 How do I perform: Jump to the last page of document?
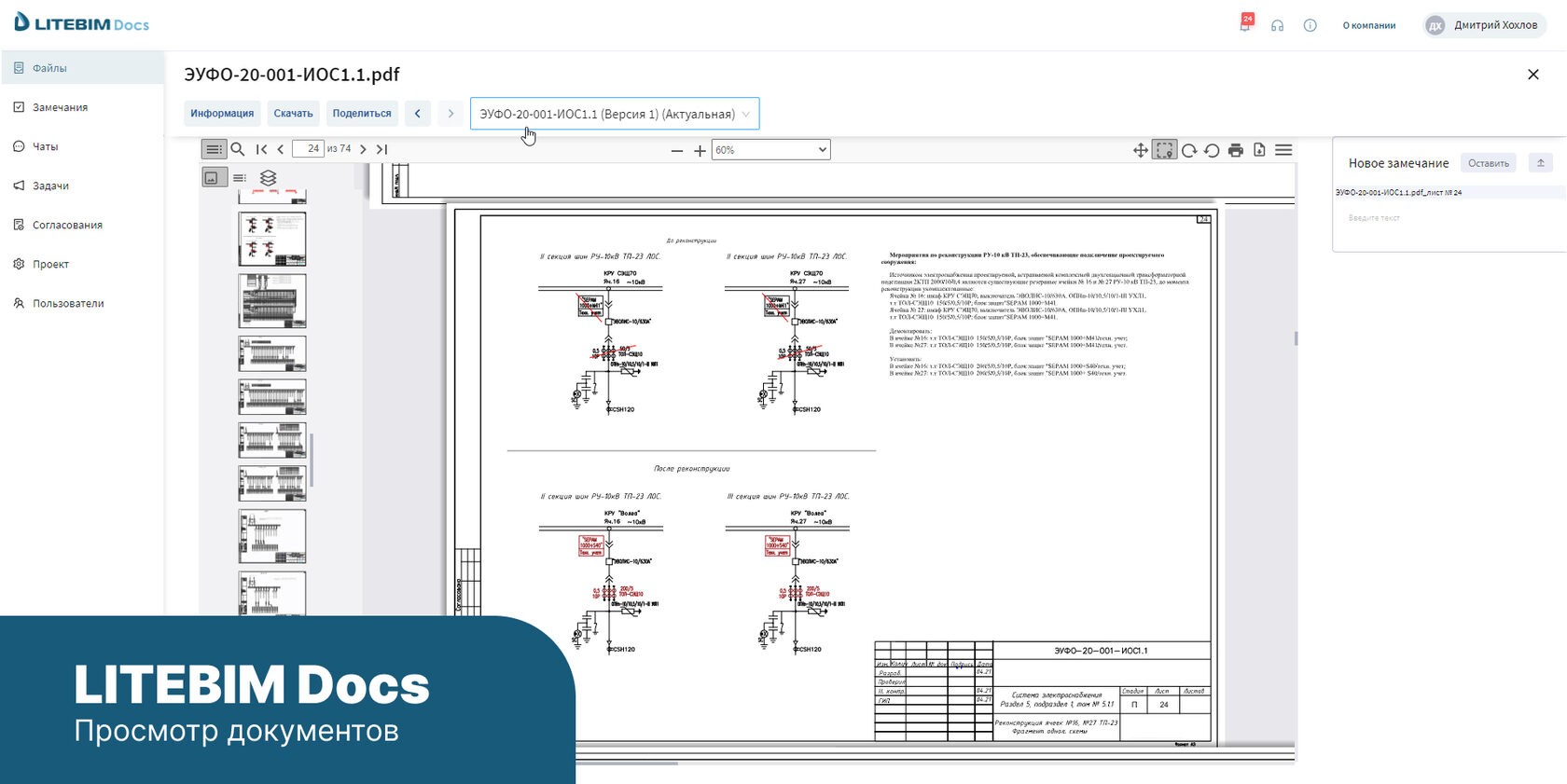point(381,149)
